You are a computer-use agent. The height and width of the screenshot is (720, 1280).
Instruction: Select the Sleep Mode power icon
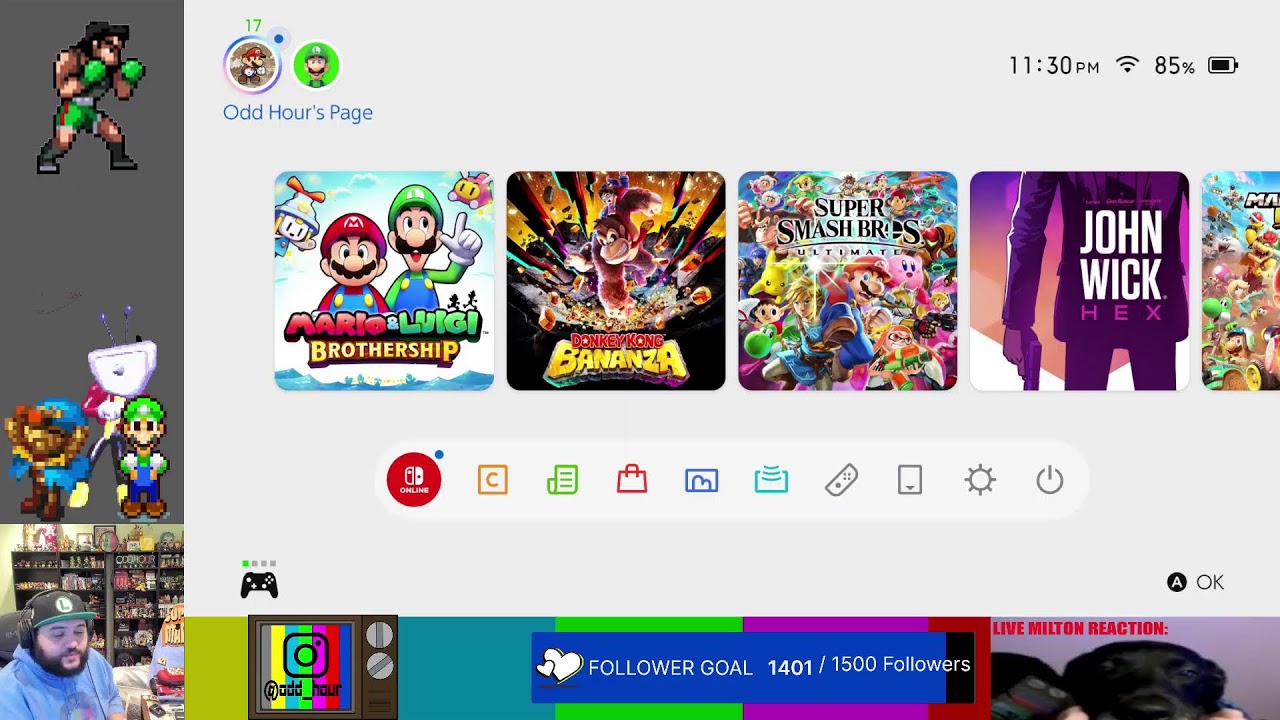click(1050, 480)
